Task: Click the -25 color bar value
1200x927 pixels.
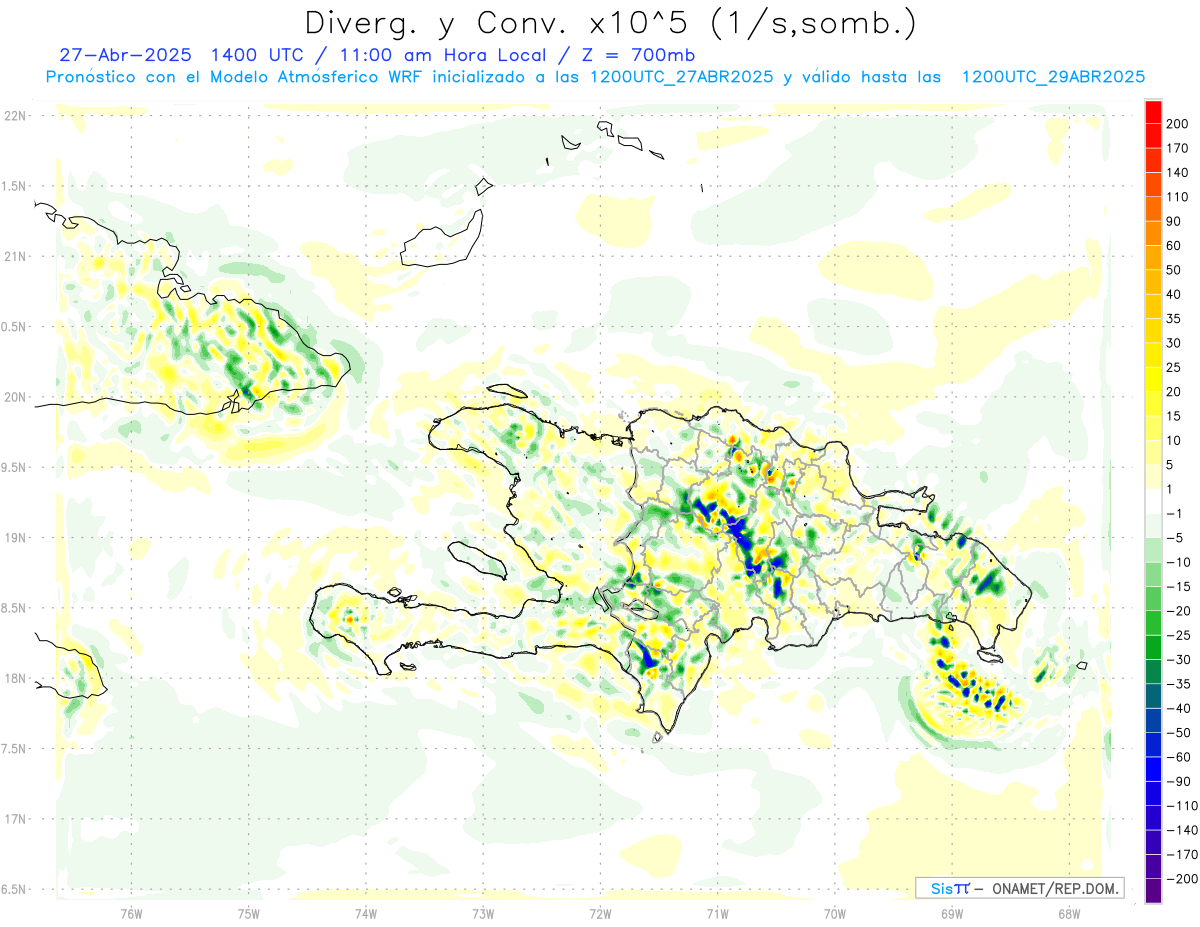Action: 1179,635
